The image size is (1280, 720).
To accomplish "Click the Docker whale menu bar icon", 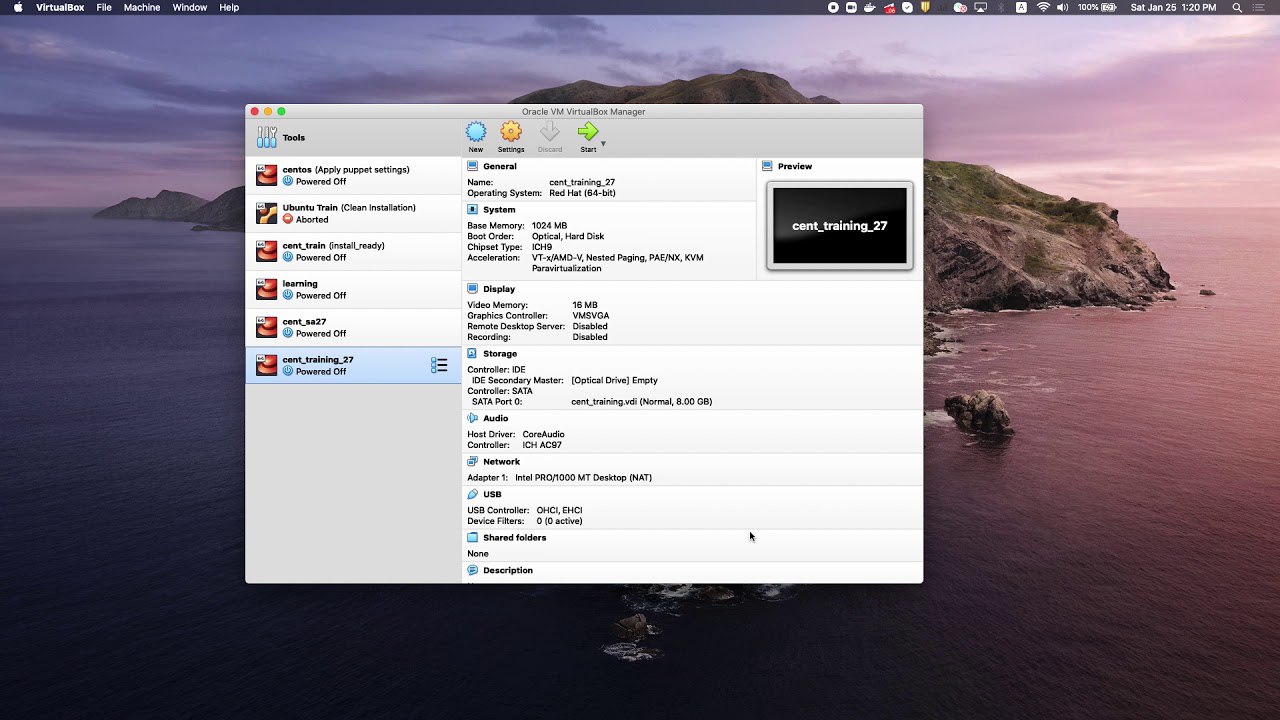I will pos(870,7).
